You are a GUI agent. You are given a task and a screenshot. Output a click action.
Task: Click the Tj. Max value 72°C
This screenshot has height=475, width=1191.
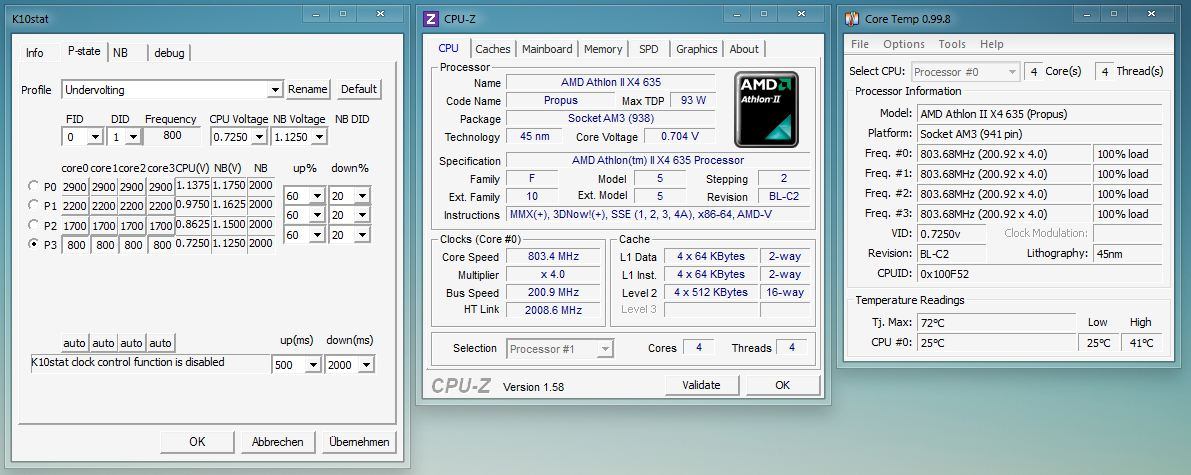(996, 323)
